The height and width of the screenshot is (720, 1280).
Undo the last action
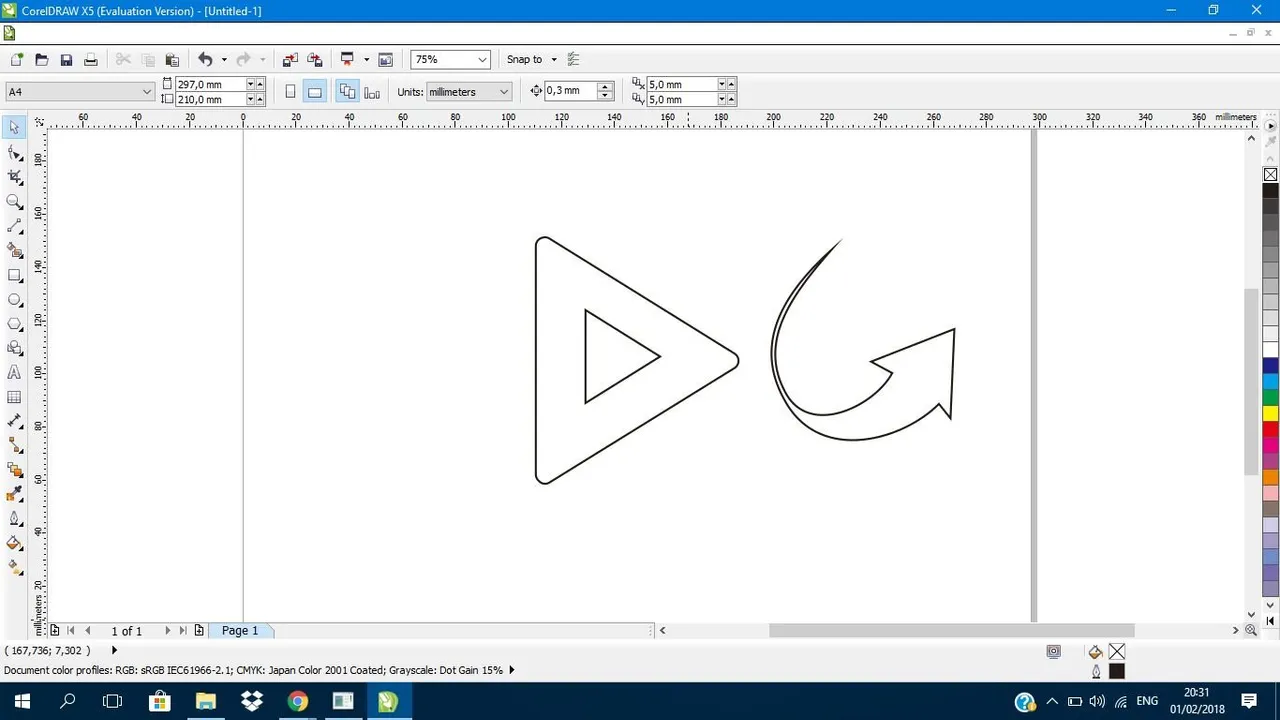pos(205,60)
